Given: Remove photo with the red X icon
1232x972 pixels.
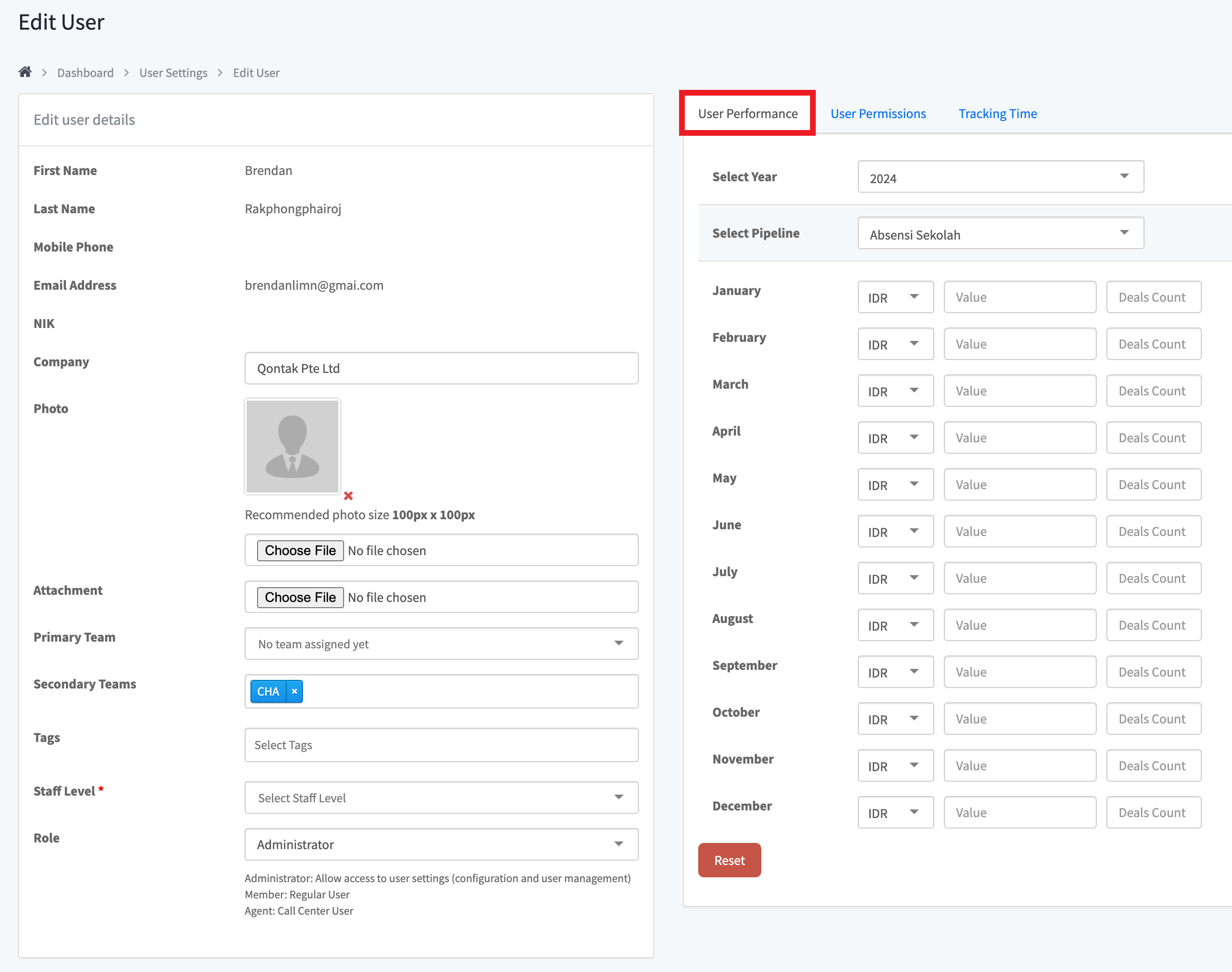Looking at the screenshot, I should coord(348,496).
